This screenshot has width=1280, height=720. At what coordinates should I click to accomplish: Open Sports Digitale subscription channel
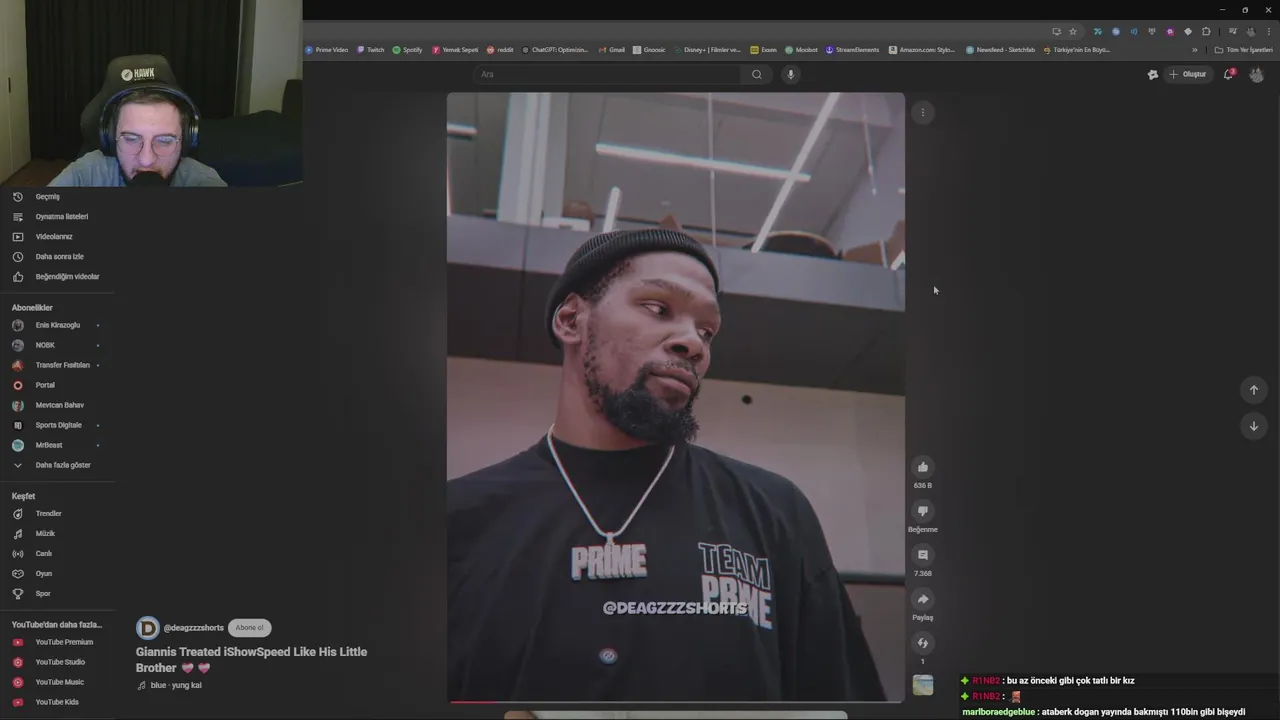pos(58,425)
